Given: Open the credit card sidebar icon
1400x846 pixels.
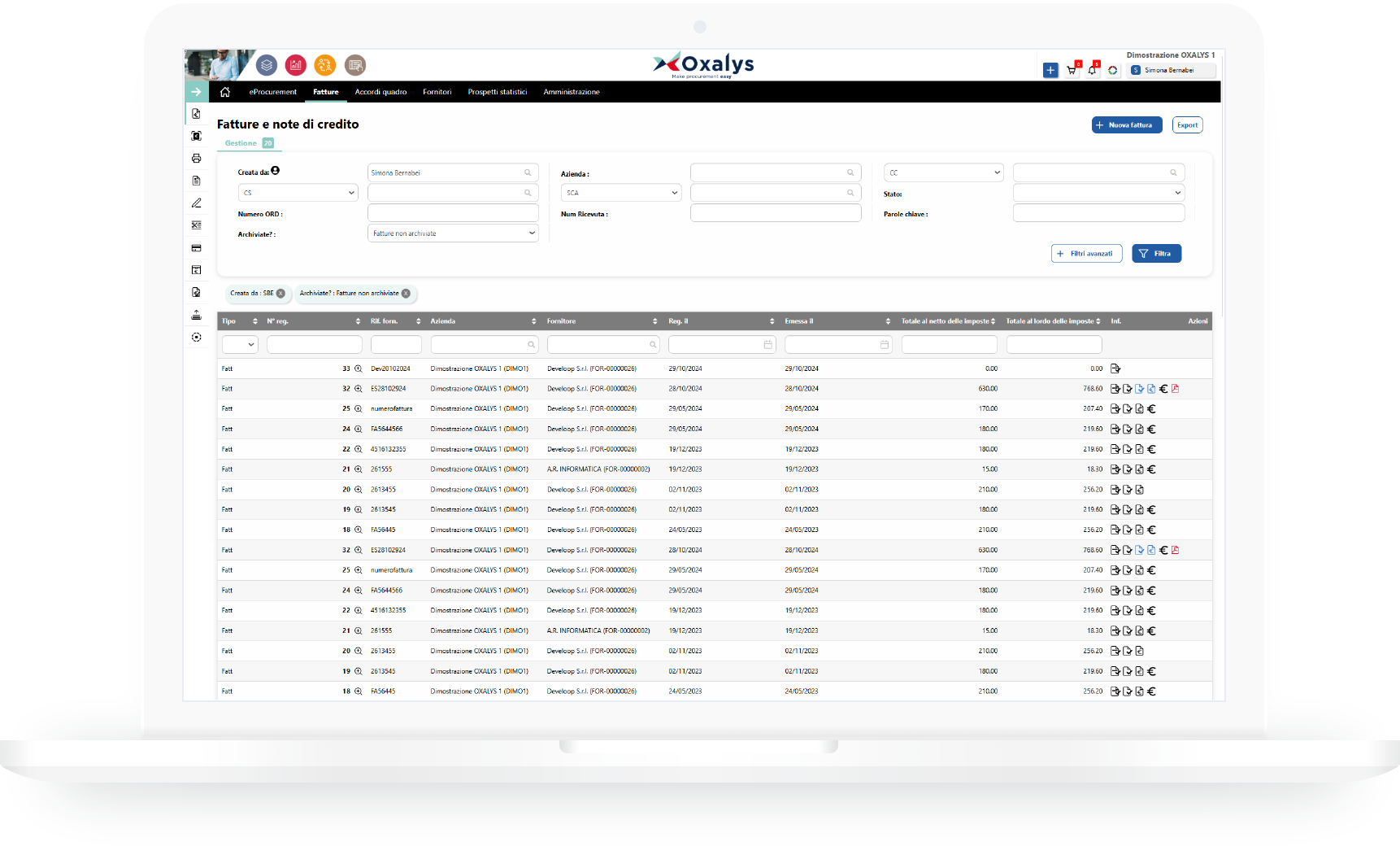Looking at the screenshot, I should click(196, 248).
